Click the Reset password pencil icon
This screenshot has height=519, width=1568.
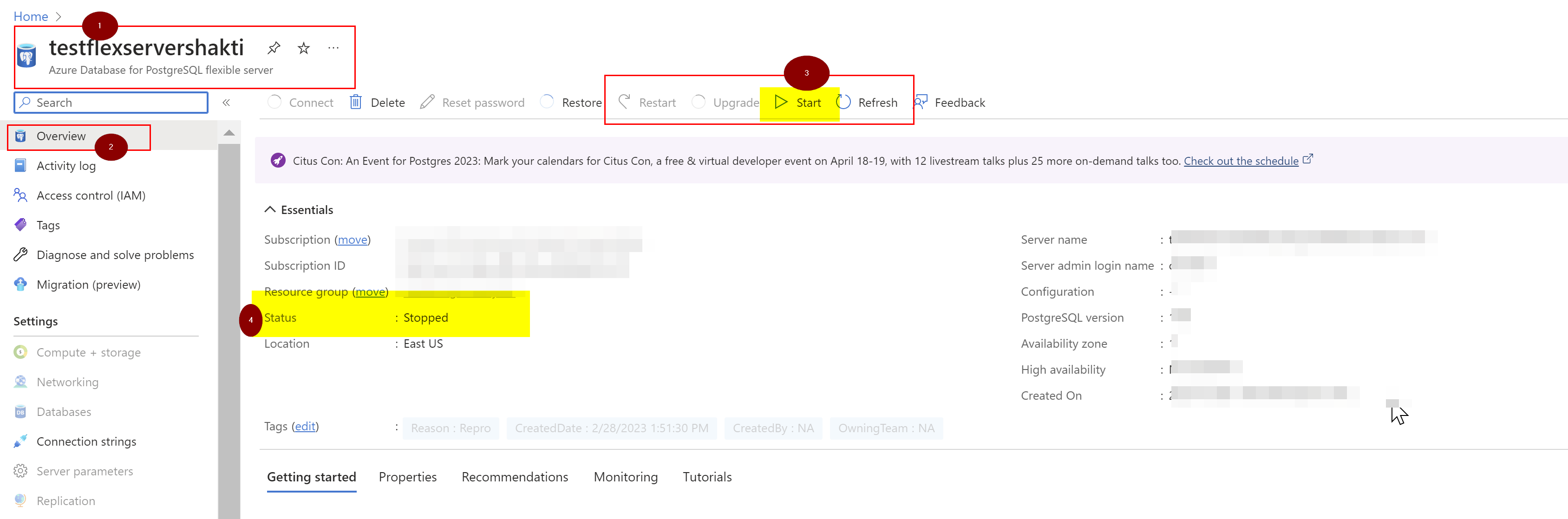pyautogui.click(x=427, y=102)
